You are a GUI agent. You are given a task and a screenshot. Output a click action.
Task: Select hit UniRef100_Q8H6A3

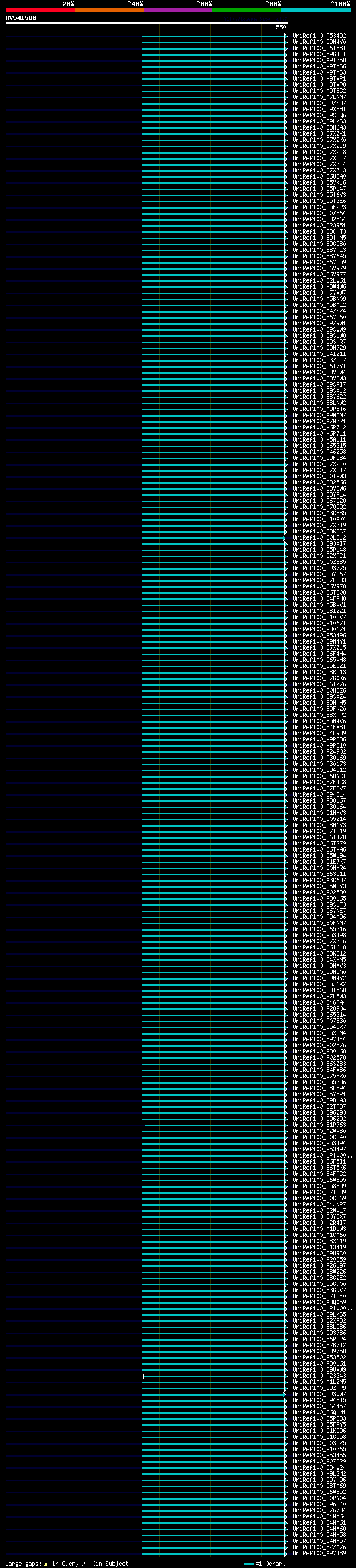(319, 128)
